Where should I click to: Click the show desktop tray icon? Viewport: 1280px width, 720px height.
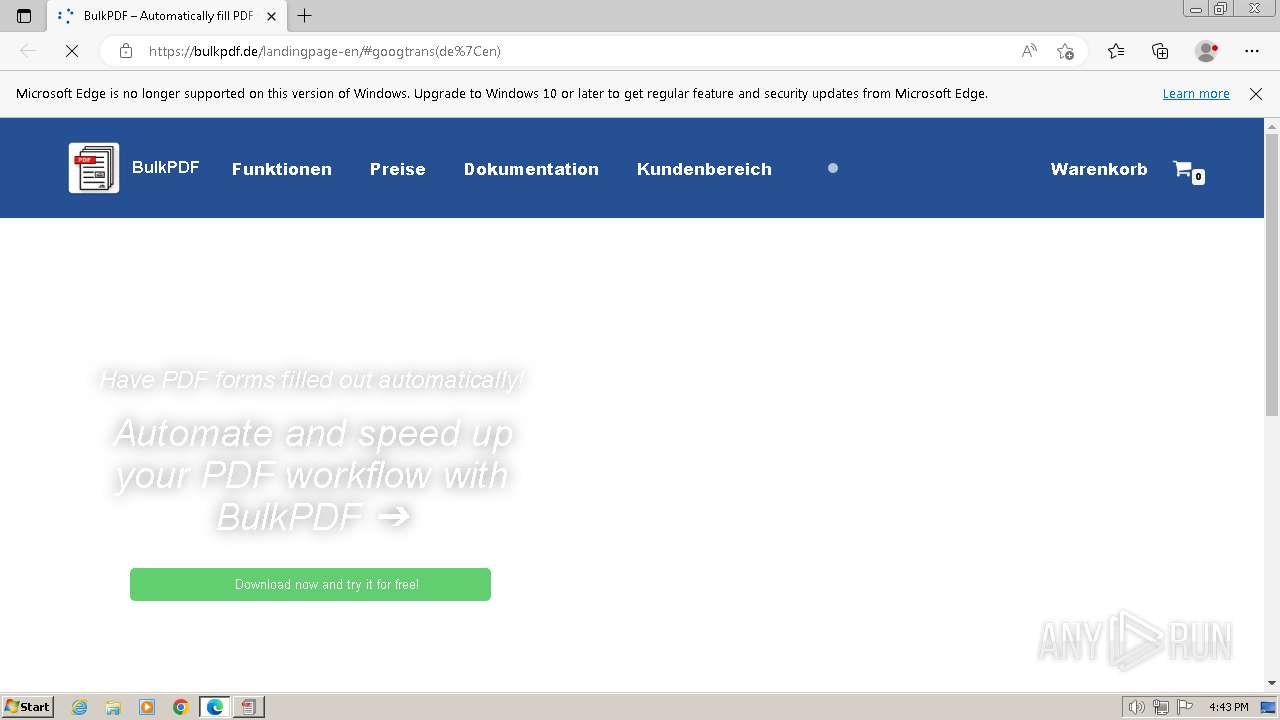click(1269, 707)
